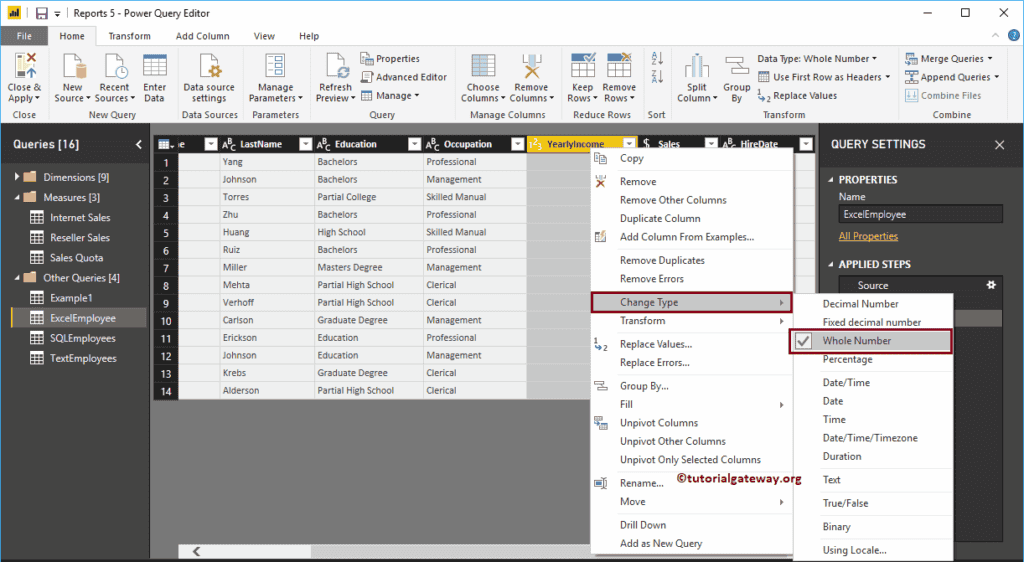
Task: Open the YearlyIncome column filter dropdown
Action: (629, 144)
